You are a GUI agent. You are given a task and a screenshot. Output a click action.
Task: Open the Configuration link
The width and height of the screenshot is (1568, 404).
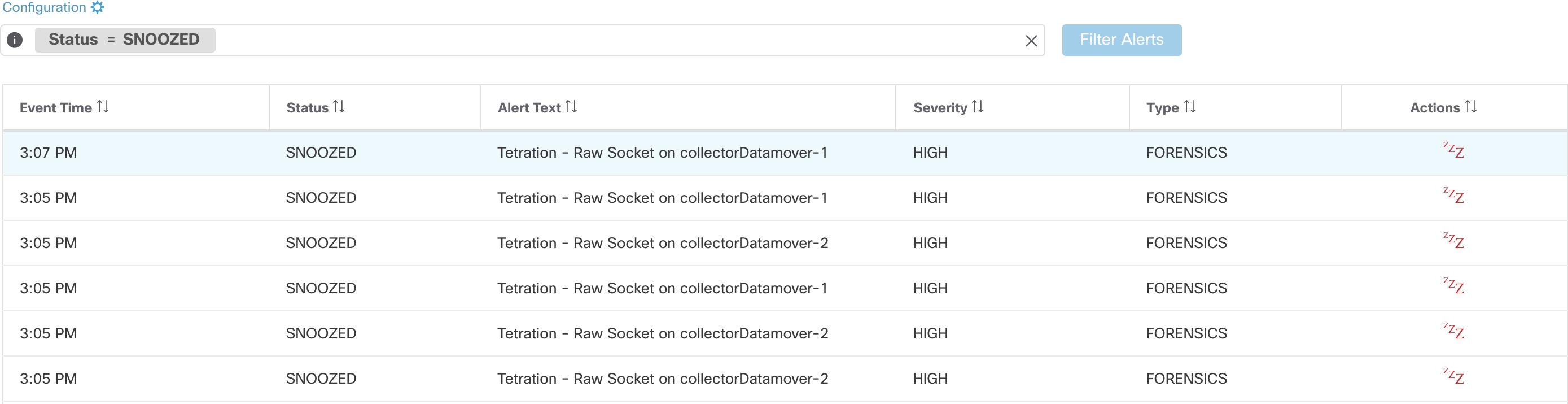click(44, 7)
